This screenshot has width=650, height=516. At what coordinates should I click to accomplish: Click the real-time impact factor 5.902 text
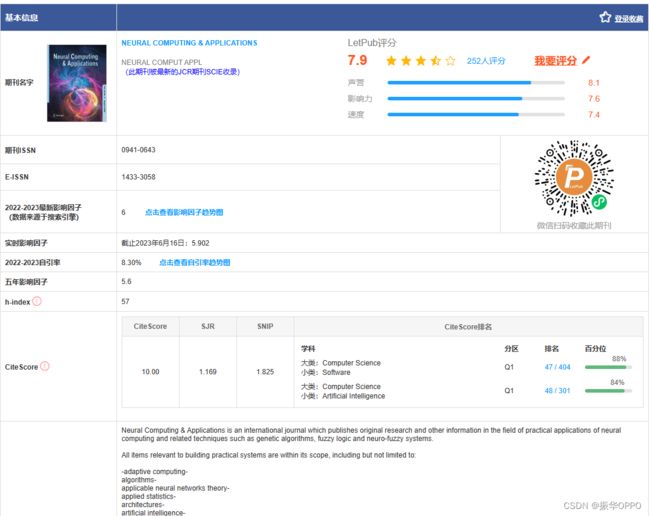pos(165,243)
